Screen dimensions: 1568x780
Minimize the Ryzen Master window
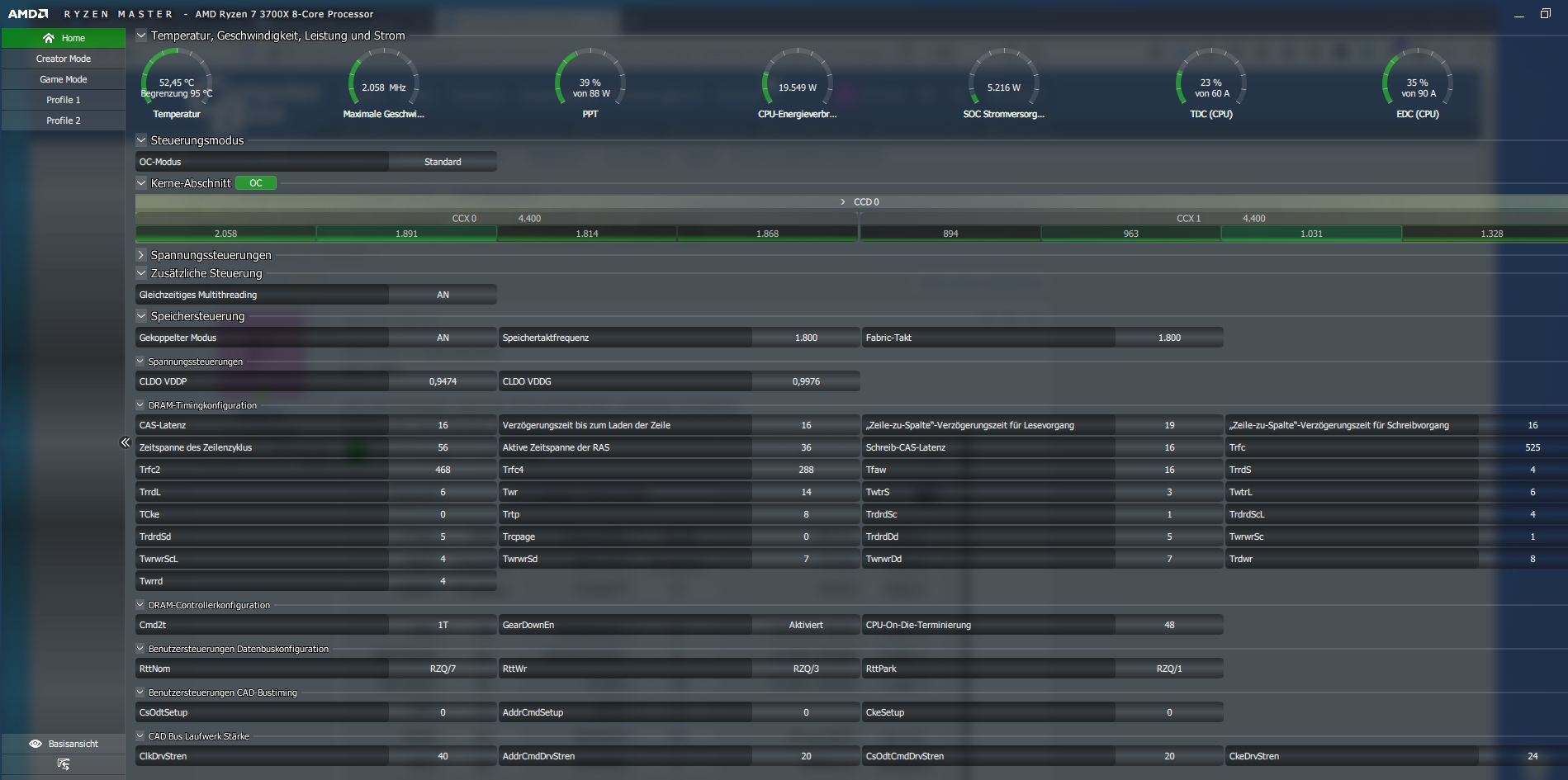(1518, 15)
